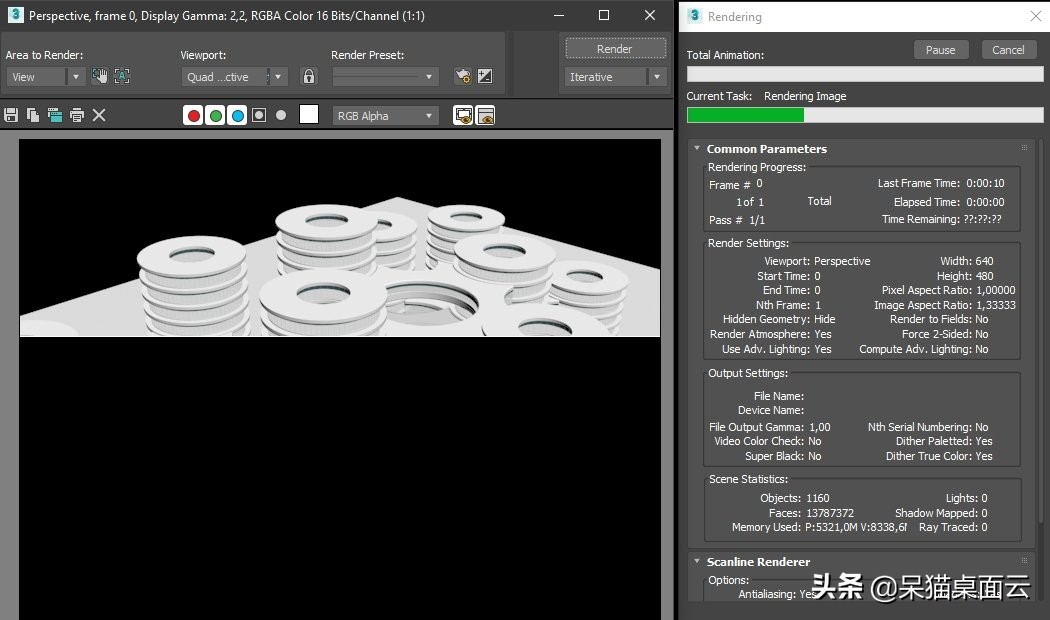1050x620 pixels.
Task: Click the Copy Image icon
Action: tap(33, 115)
